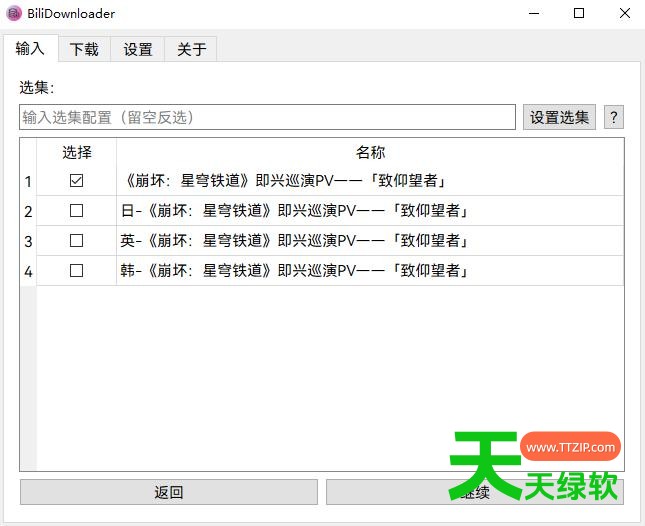
Task: Open the 下载 tab
Action: pos(84,49)
